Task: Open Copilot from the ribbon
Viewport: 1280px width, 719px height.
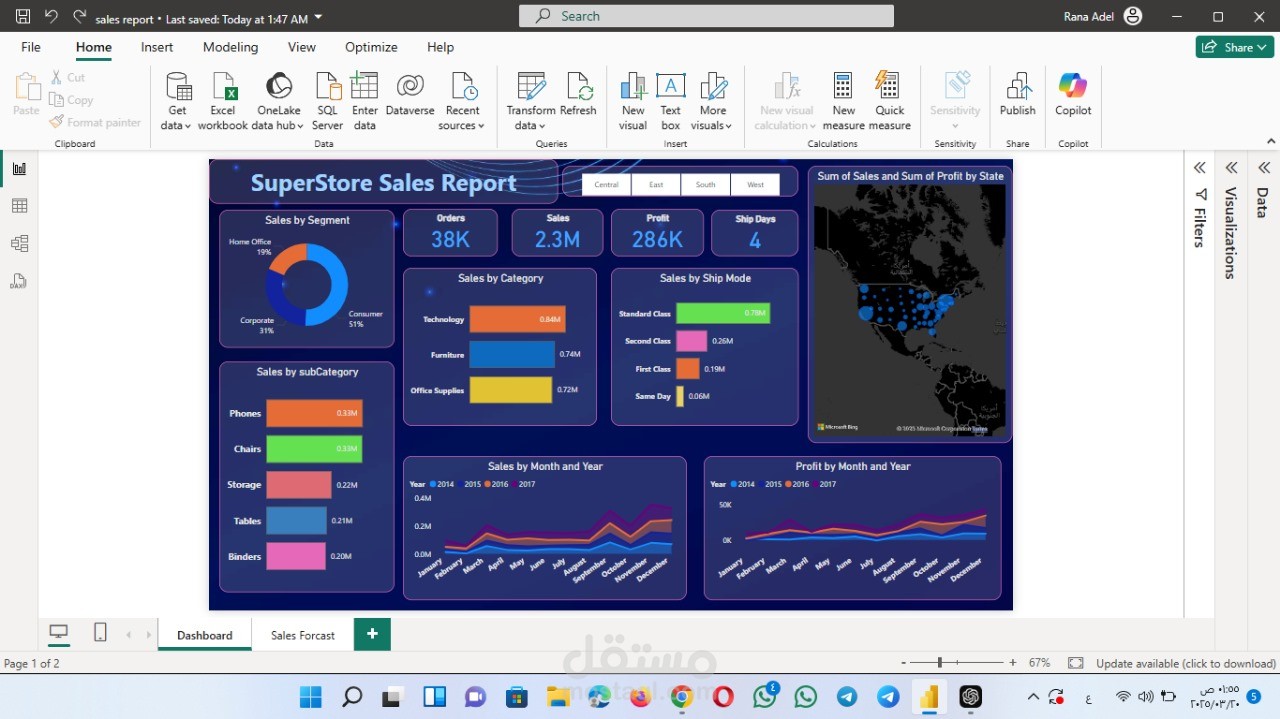Action: (1073, 94)
